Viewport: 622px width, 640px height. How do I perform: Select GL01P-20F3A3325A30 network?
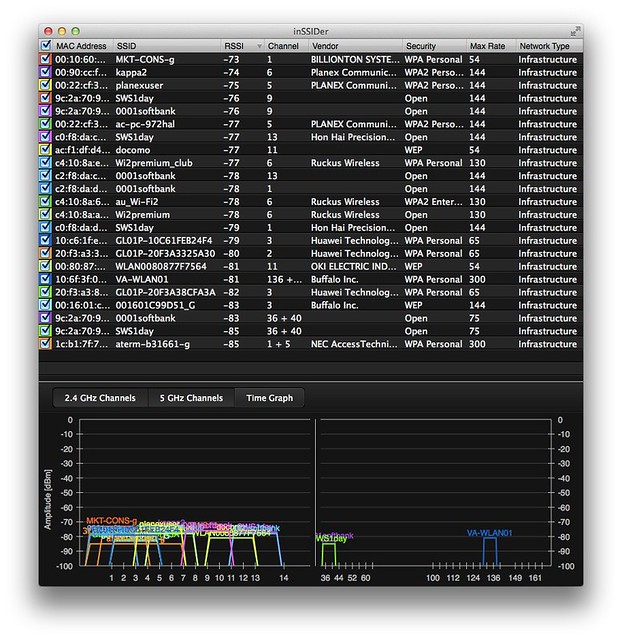coord(311,253)
